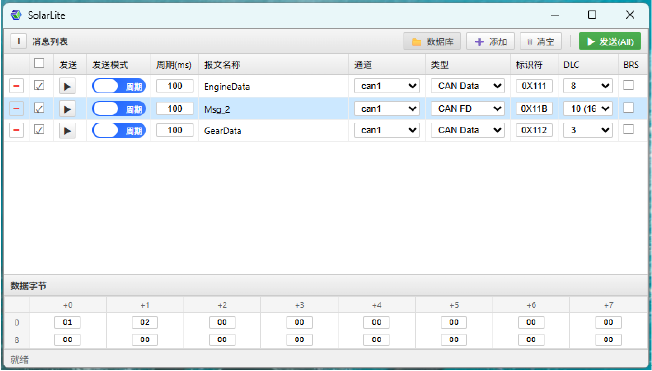The height and width of the screenshot is (371, 652).
Task: Send the GearData message once
Action: pos(67,131)
